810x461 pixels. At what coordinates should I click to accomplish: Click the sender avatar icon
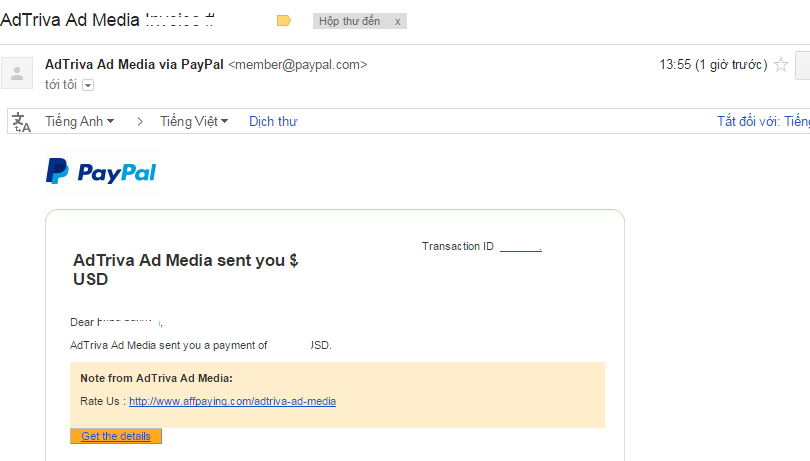pos(17,72)
